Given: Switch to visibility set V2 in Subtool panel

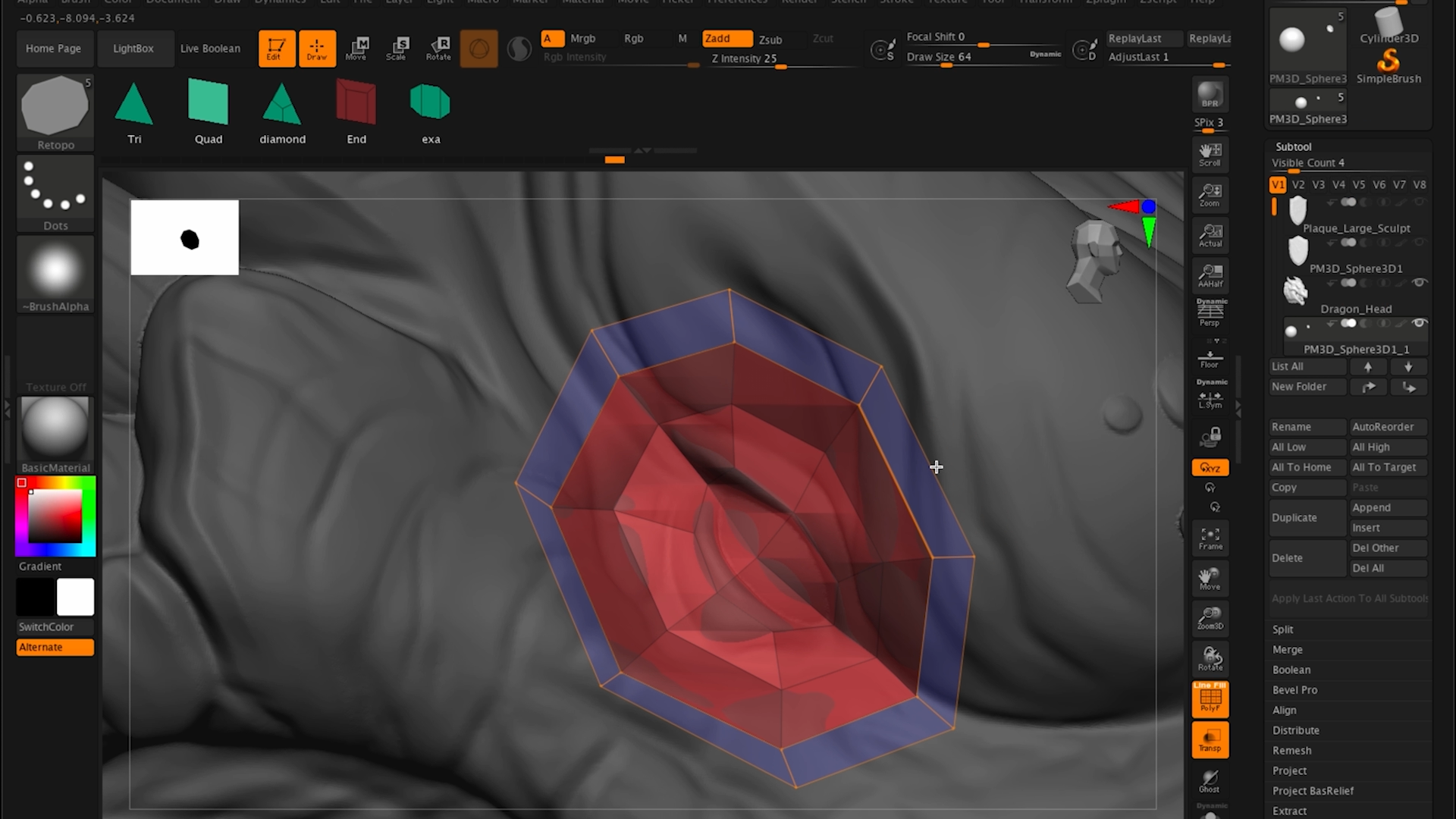Looking at the screenshot, I should tap(1298, 184).
